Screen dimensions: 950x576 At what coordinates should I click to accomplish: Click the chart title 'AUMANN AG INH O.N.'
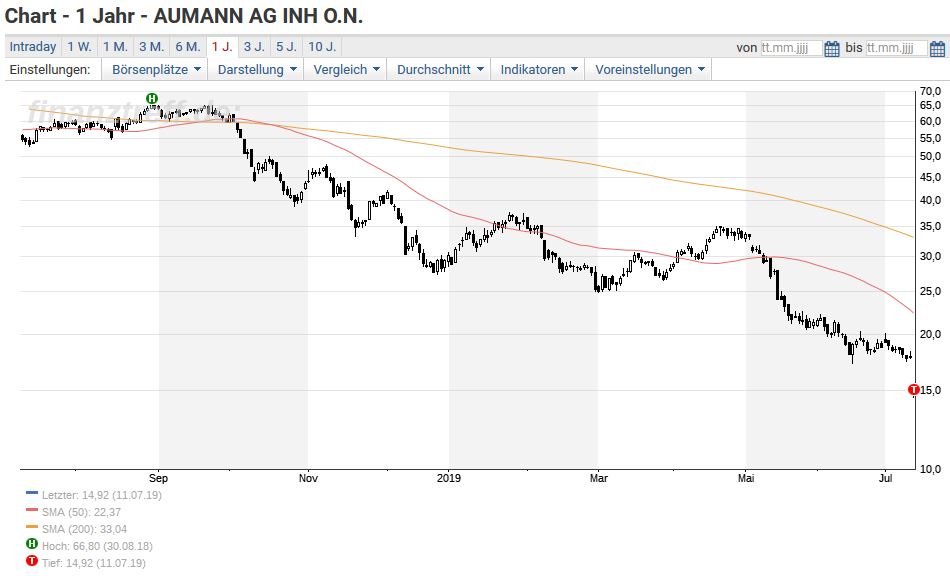258,16
